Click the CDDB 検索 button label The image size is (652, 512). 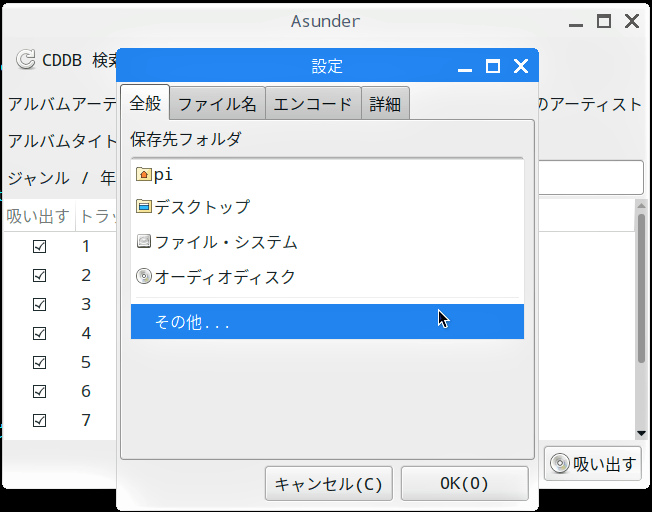tap(79, 60)
